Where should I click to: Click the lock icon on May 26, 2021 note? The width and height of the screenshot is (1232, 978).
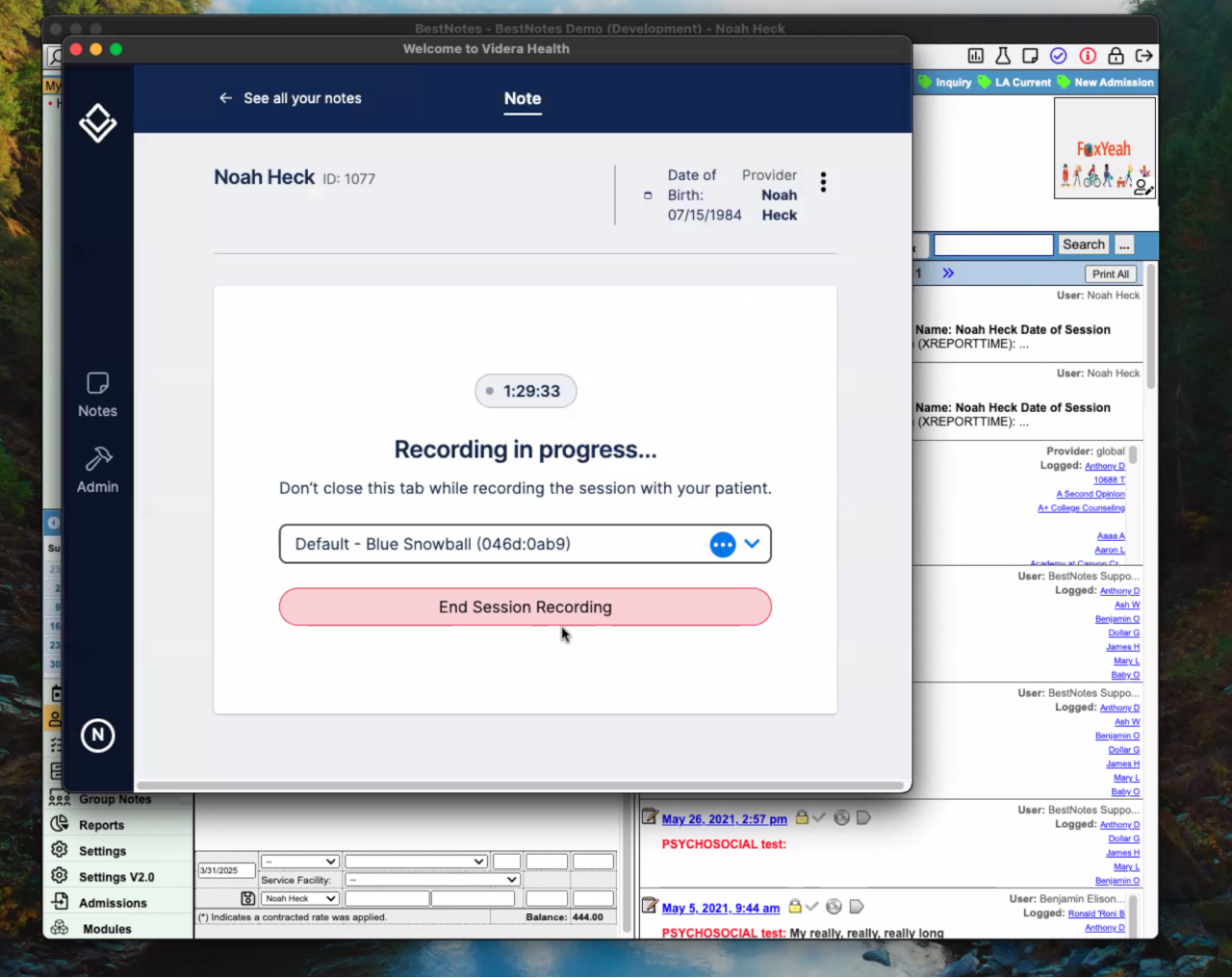[x=802, y=817]
